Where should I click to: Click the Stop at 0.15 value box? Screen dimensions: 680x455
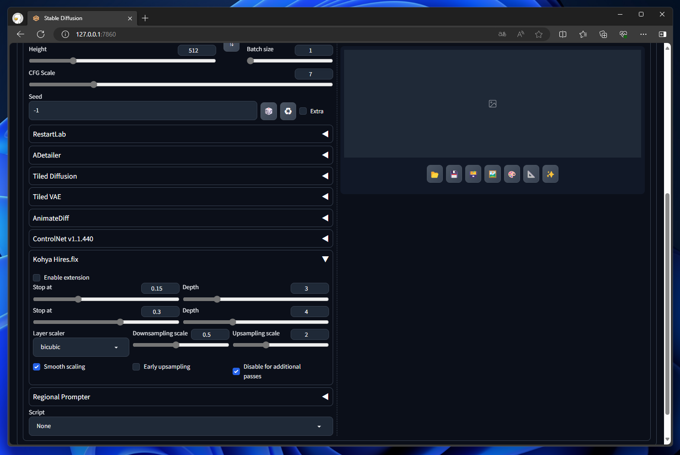[x=160, y=288]
